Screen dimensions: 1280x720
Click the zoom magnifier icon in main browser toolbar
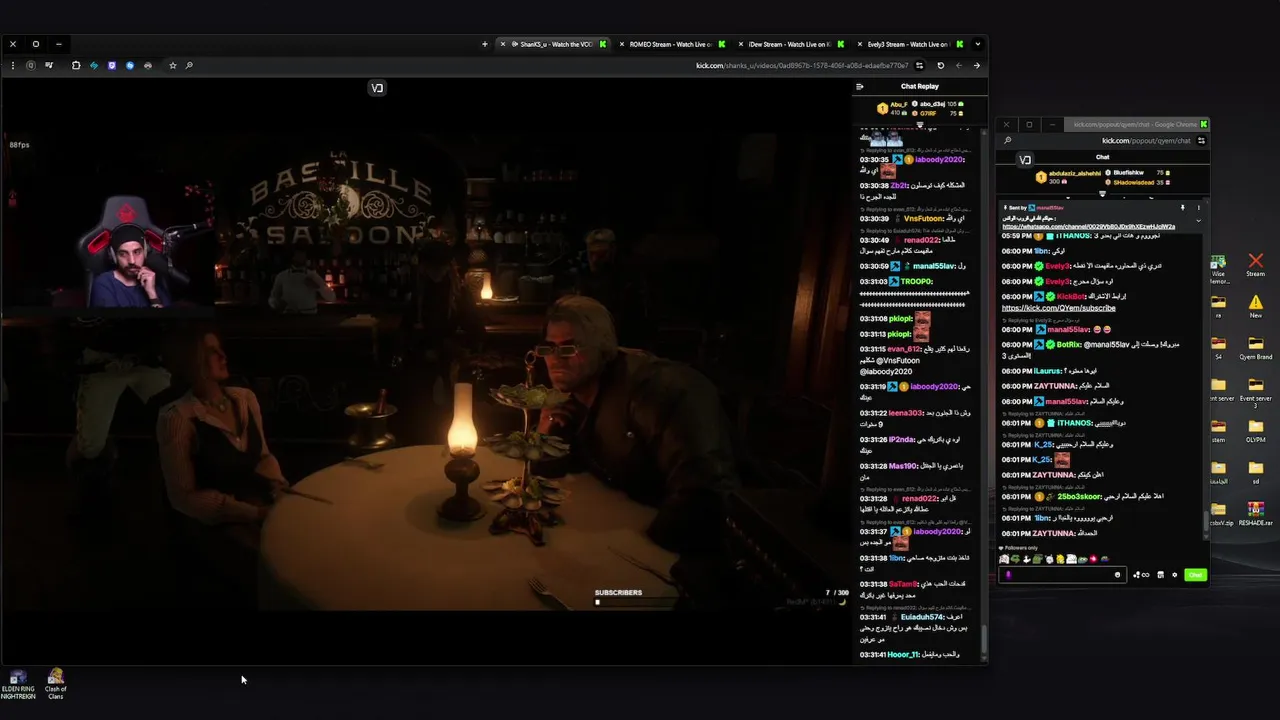189,65
